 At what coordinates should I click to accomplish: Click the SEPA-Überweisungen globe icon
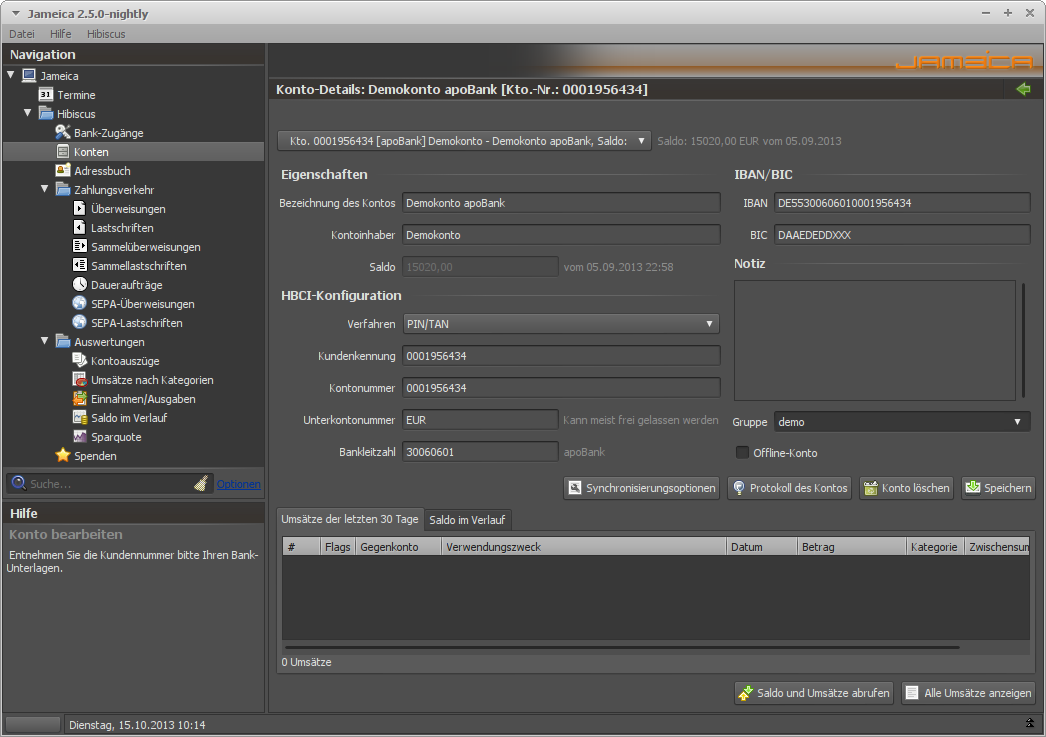point(79,303)
